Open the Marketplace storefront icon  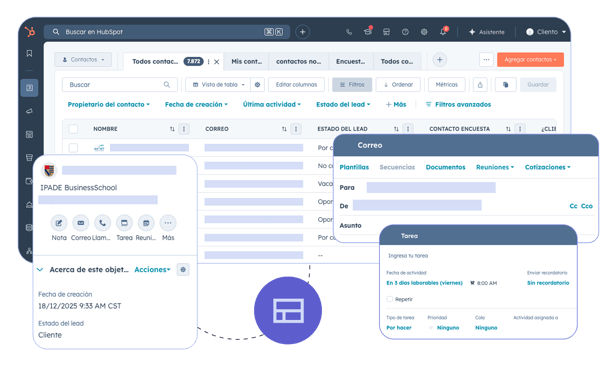click(x=386, y=32)
